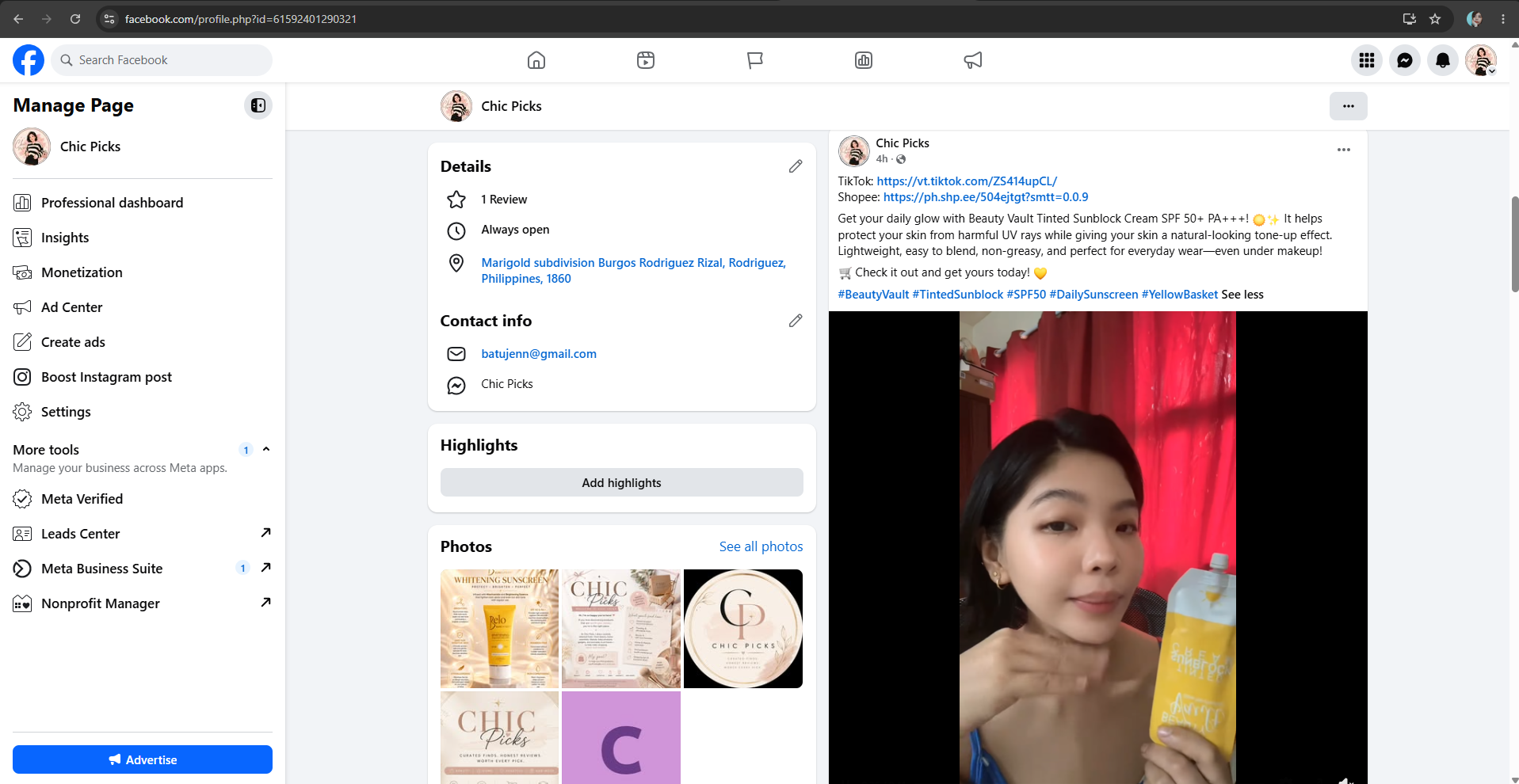This screenshot has width=1519, height=784.
Task: Open Nonprofit Manager
Action: coord(143,603)
